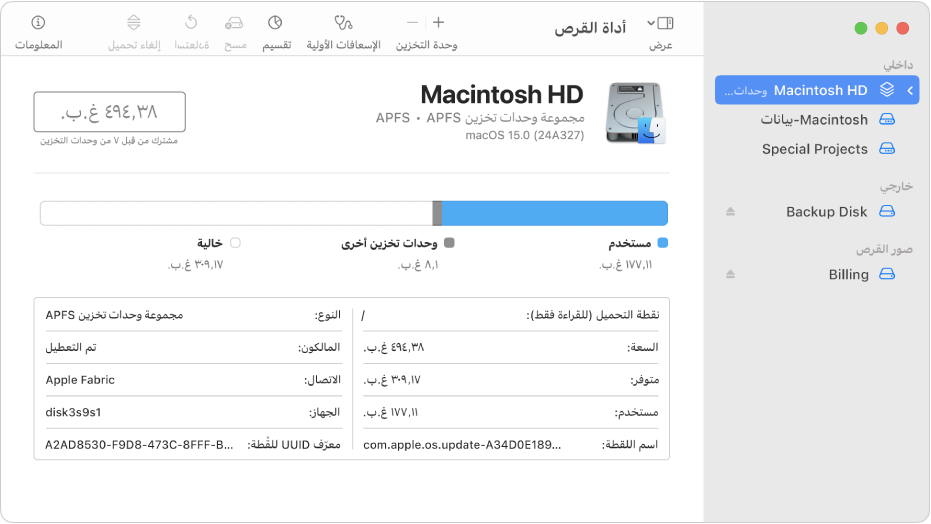Image resolution: width=931 pixels, height=524 pixels.
Task: Click the connection value Apple Fabric
Action: tap(80, 380)
